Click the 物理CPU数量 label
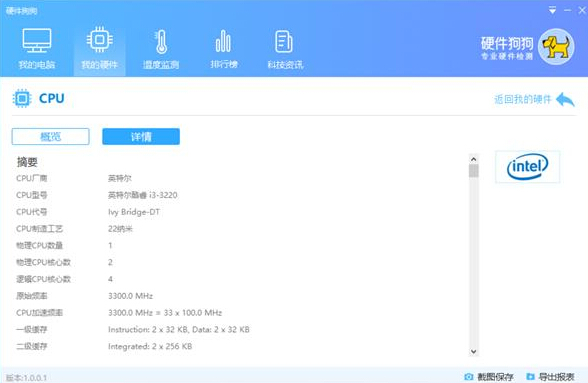The width and height of the screenshot is (588, 383). coord(39,245)
